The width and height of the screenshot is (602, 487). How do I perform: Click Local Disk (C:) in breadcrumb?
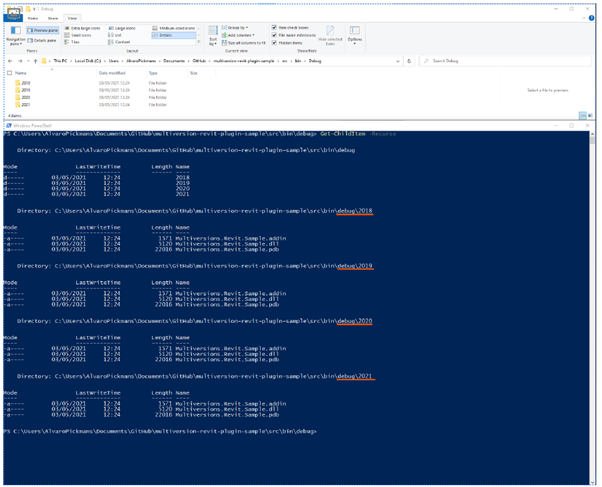pos(88,61)
